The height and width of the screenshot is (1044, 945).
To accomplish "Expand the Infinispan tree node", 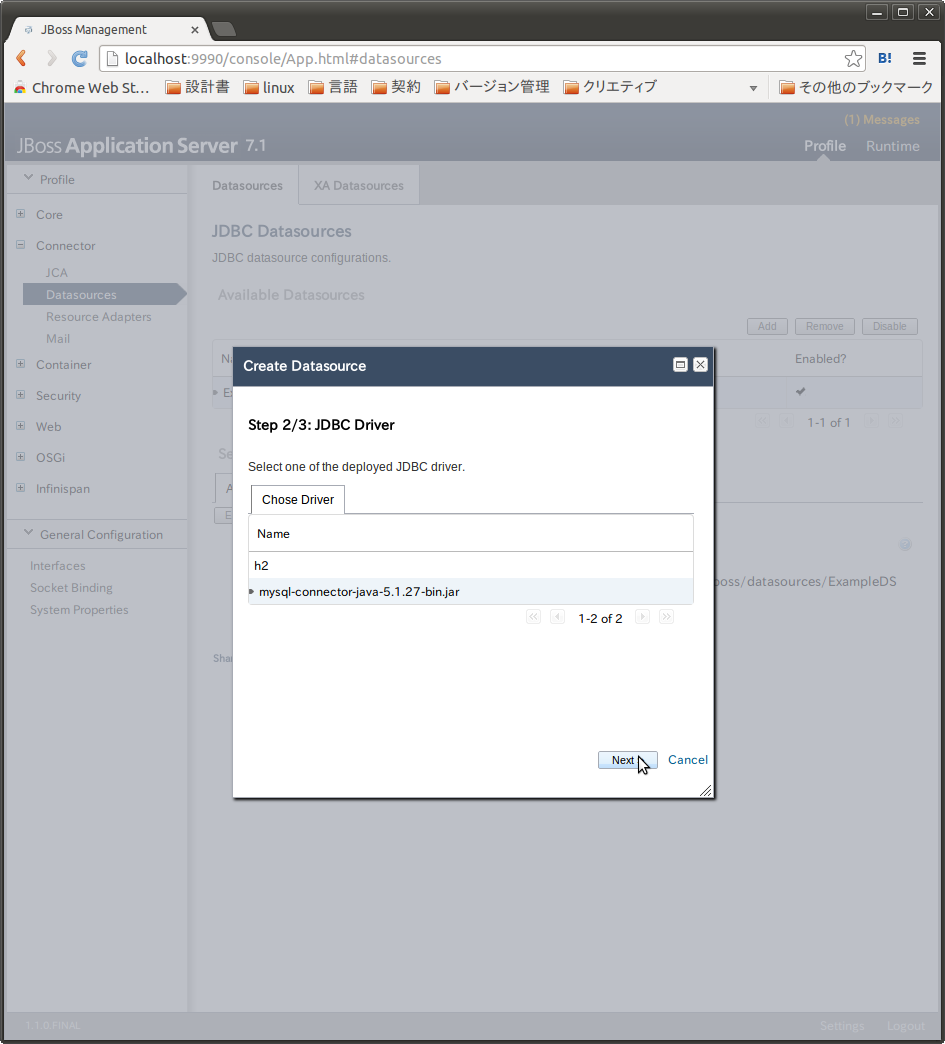I will 21,487.
